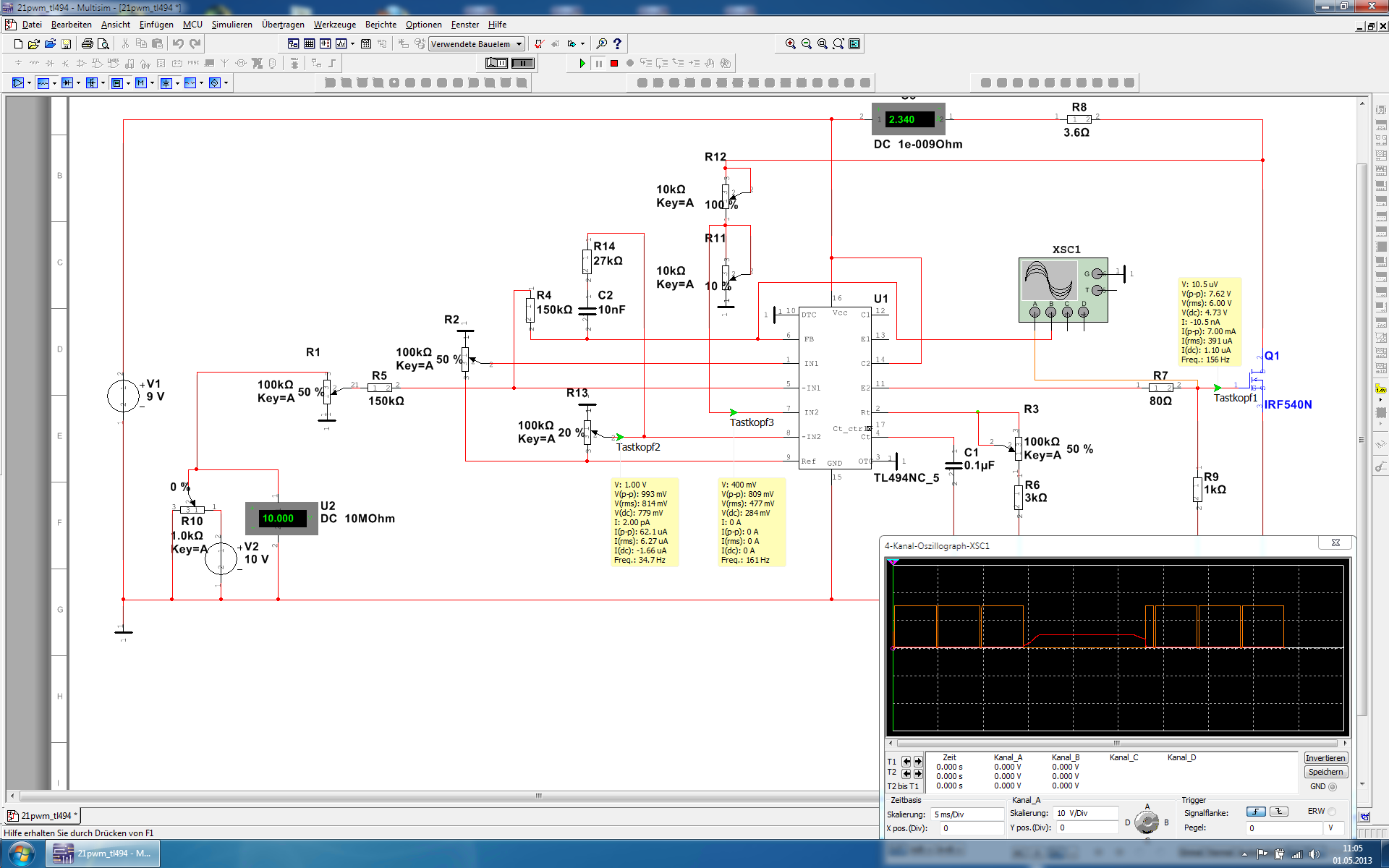1389x868 pixels.
Task: Click the Speichern button
Action: (x=1325, y=772)
